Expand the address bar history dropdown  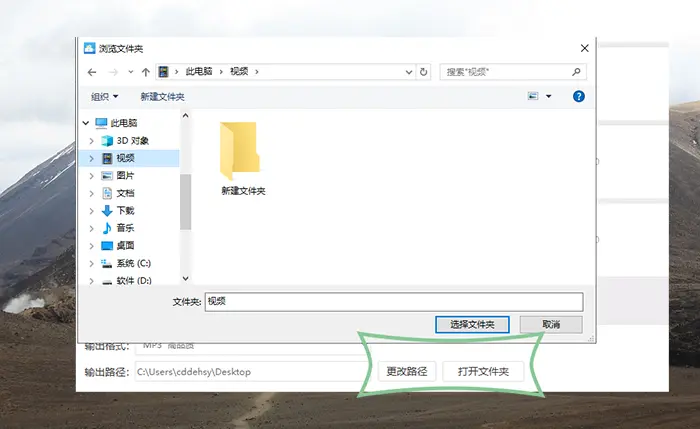408,72
